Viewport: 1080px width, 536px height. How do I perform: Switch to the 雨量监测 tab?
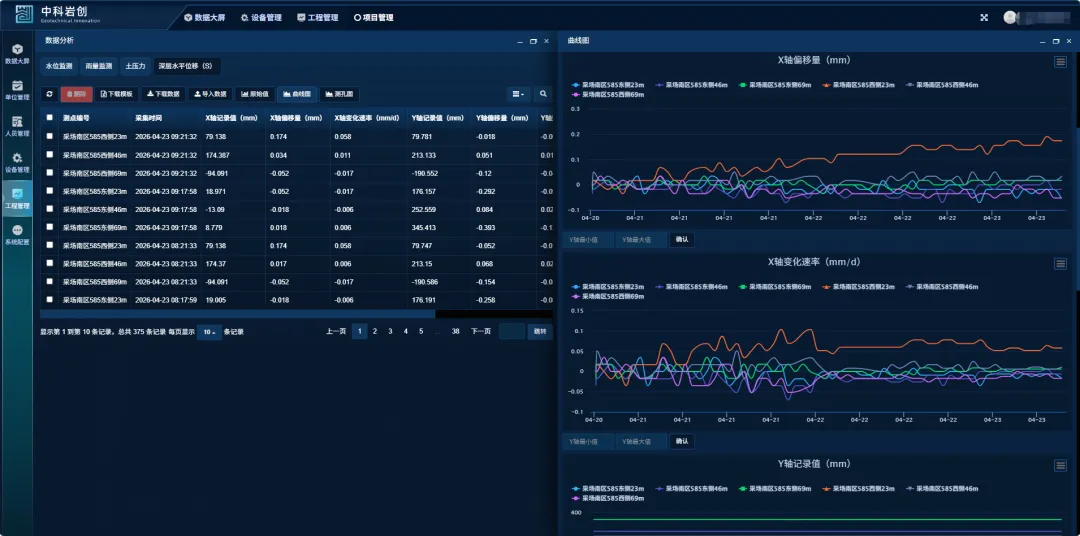[99, 66]
